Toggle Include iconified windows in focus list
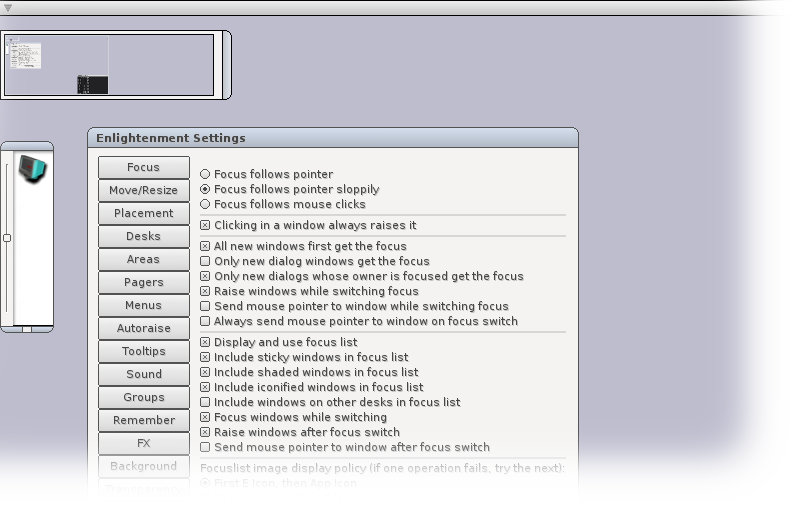Viewport: 800px width, 525px height. (205, 387)
